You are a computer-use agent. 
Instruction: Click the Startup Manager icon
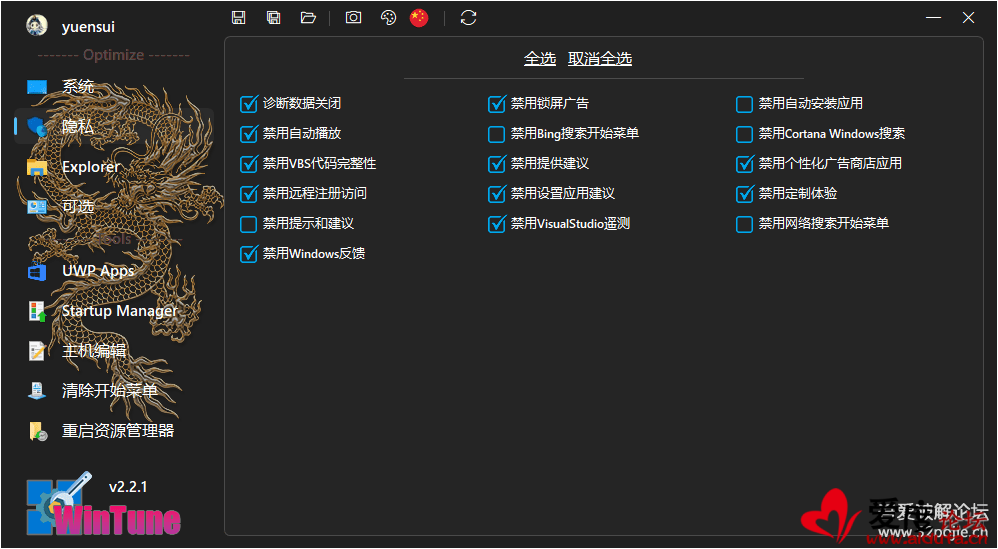coord(37,311)
